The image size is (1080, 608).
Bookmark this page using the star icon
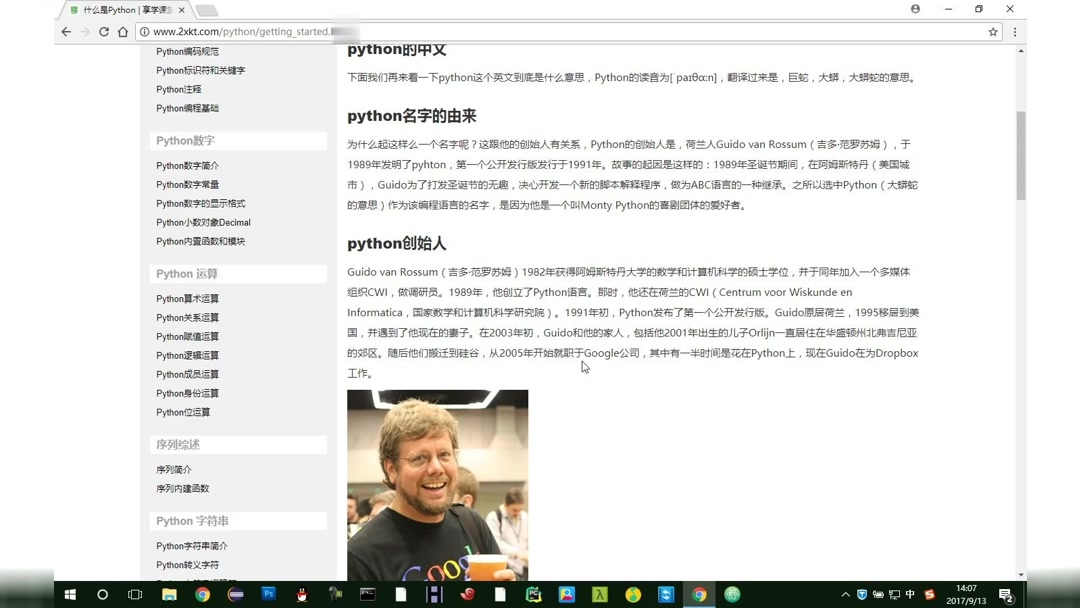pos(992,31)
